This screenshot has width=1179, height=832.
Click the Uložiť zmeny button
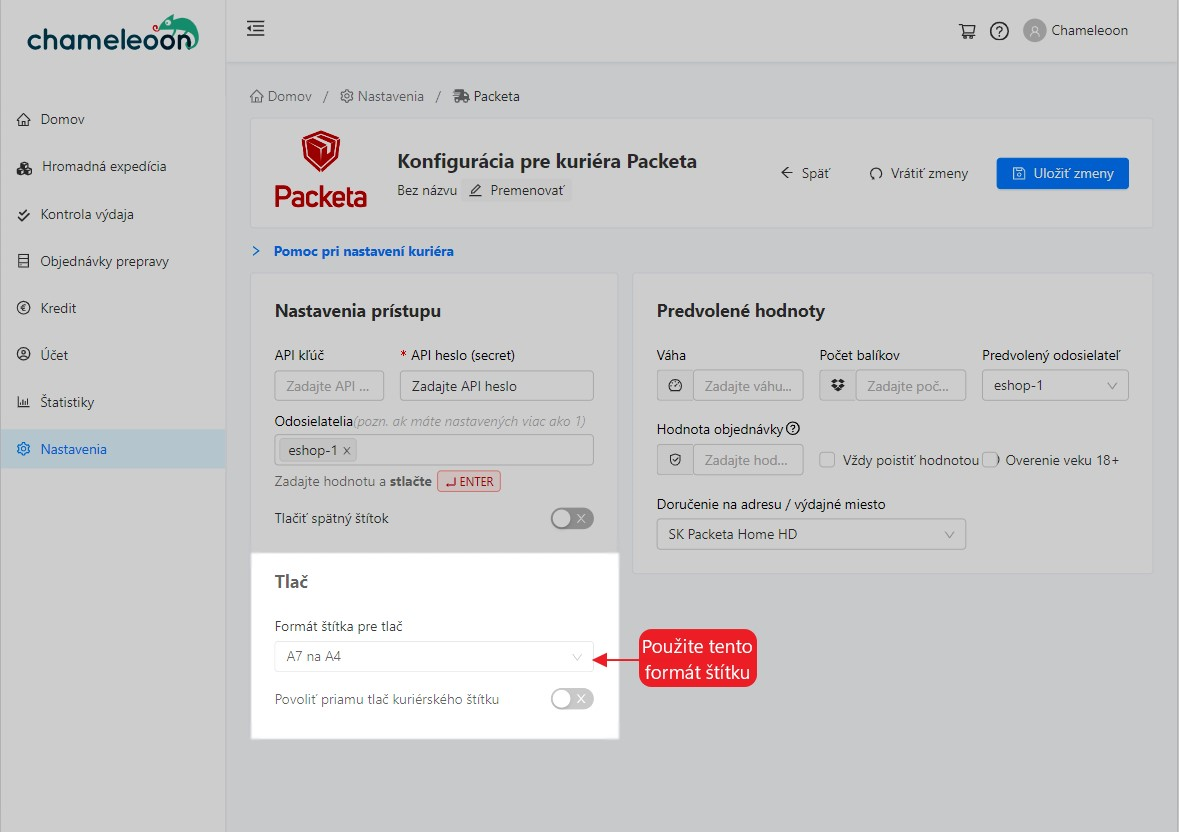(1062, 173)
